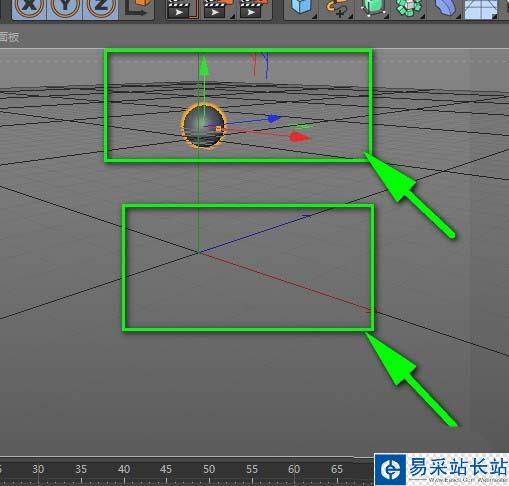Toggle the Z axis lock
Screen dimensions: 509x486
(101, 8)
